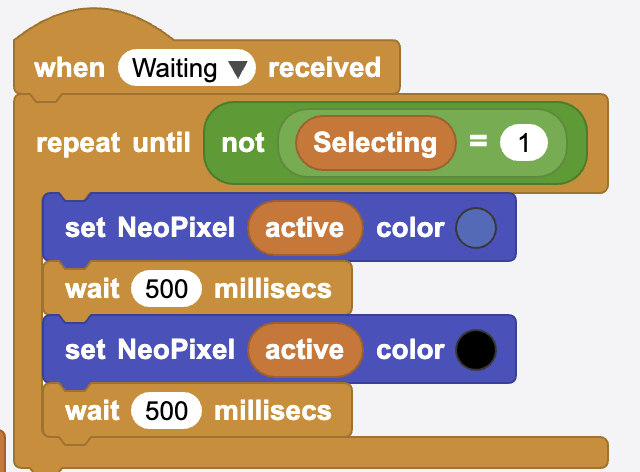Click 'active' variable in second NeoPixel block
This screenshot has width=640, height=472.
pyautogui.click(x=305, y=350)
